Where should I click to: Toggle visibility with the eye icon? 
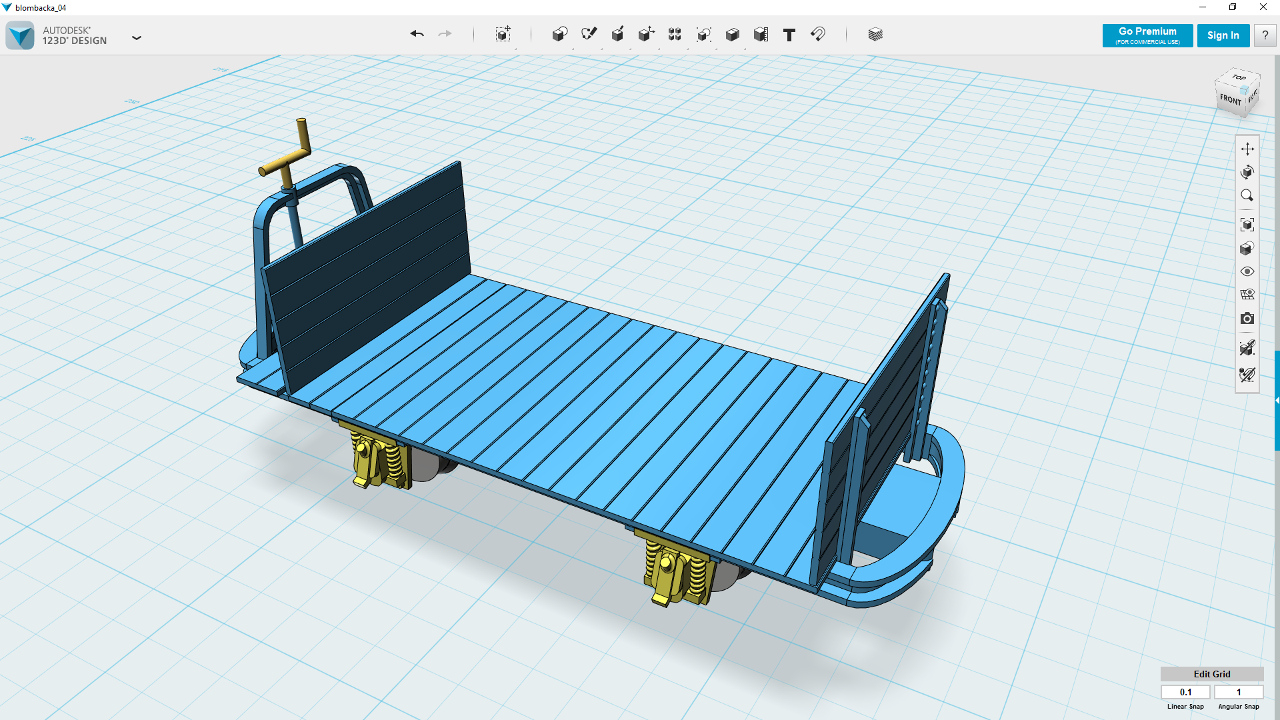(1247, 272)
